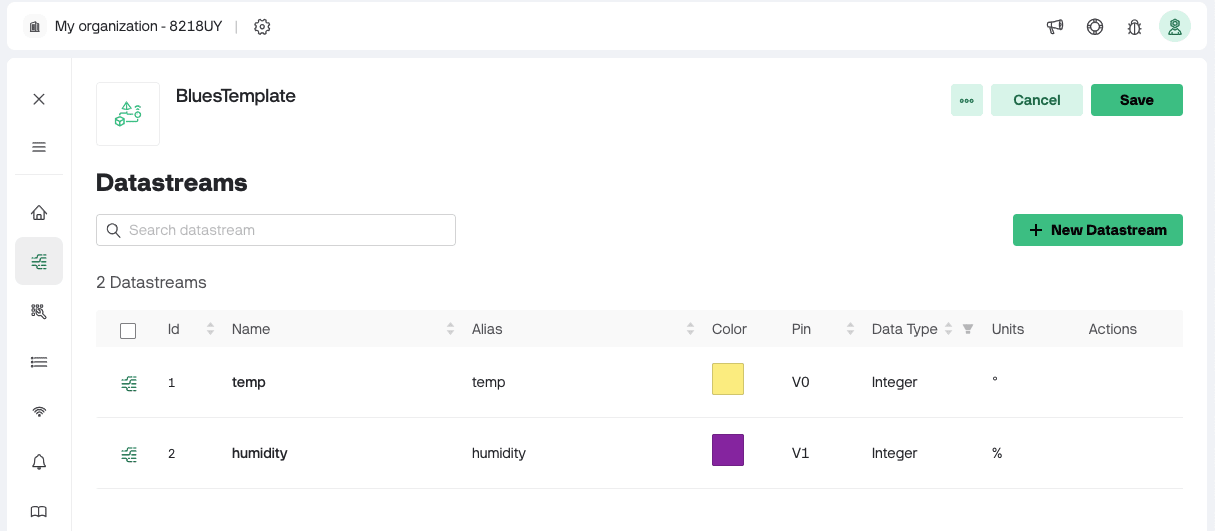Open the user profile avatar

click(1175, 27)
